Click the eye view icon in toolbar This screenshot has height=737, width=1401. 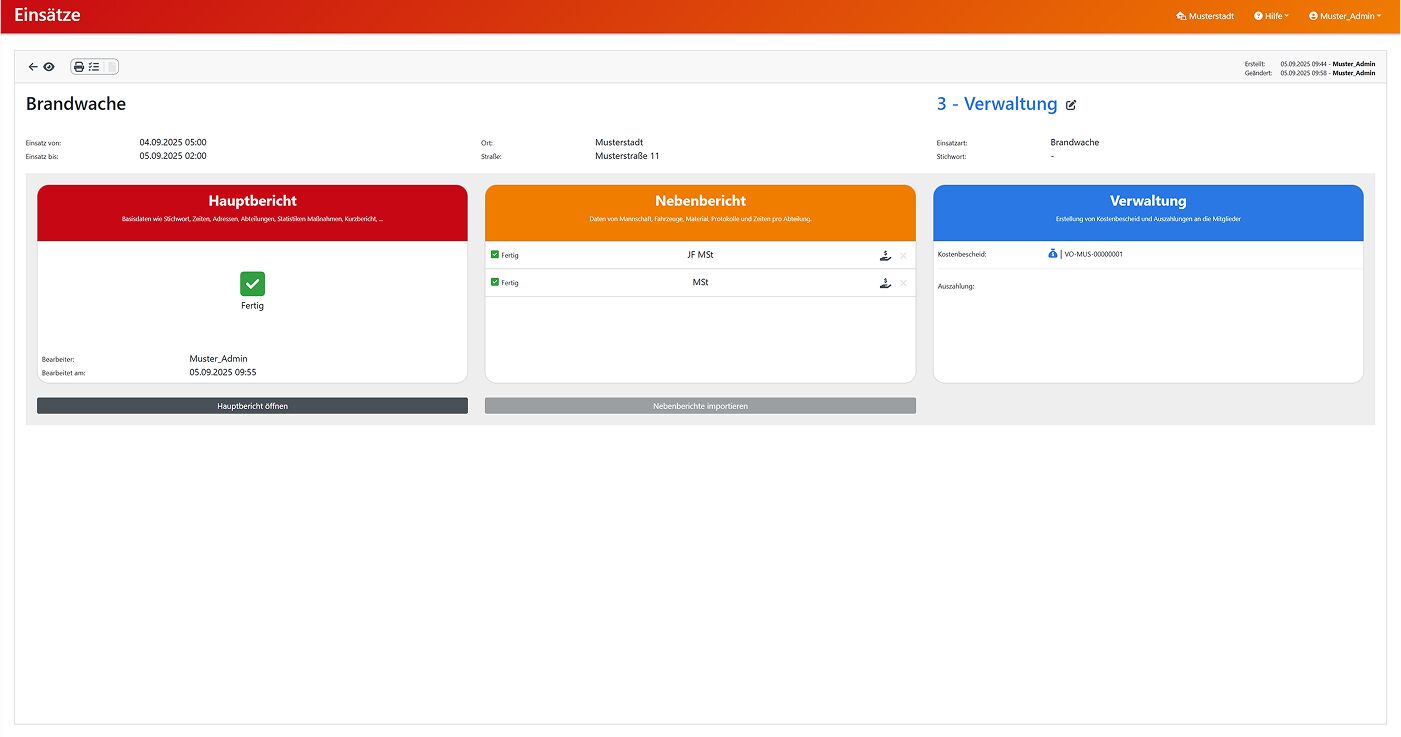point(48,67)
